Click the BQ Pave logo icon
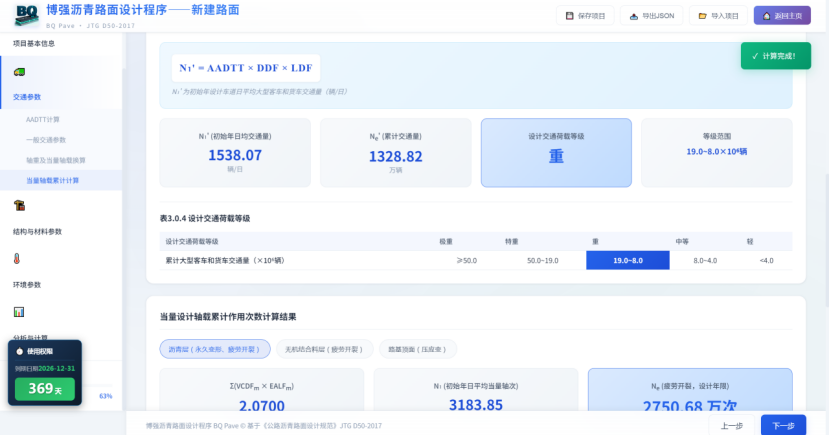 tap(27, 15)
